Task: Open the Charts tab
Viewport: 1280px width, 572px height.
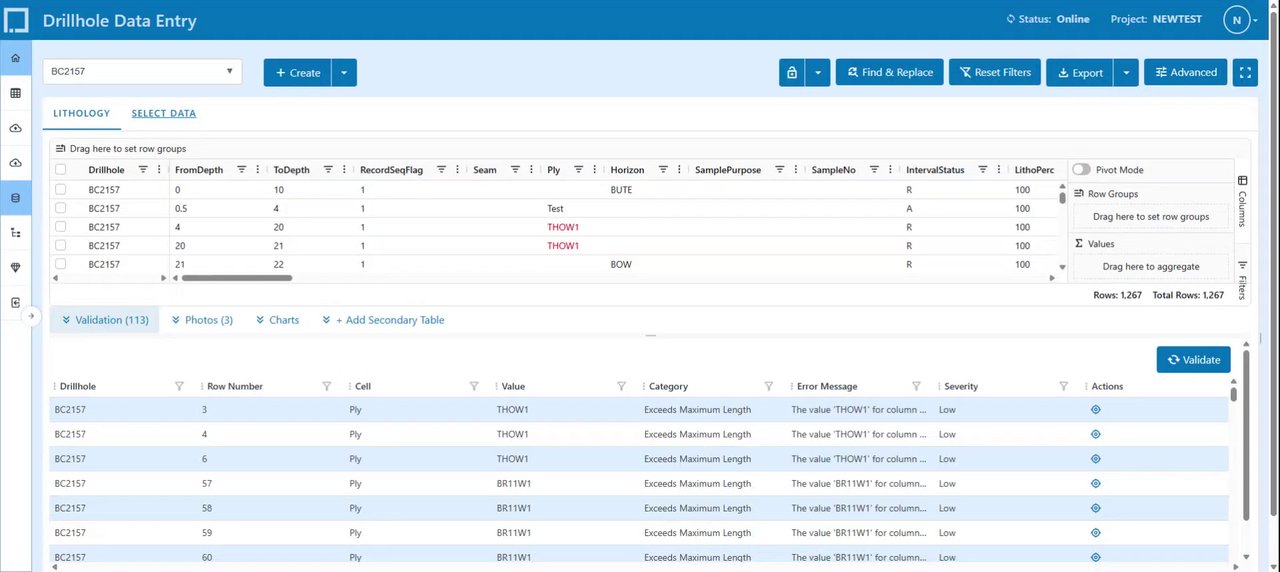Action: (x=277, y=320)
